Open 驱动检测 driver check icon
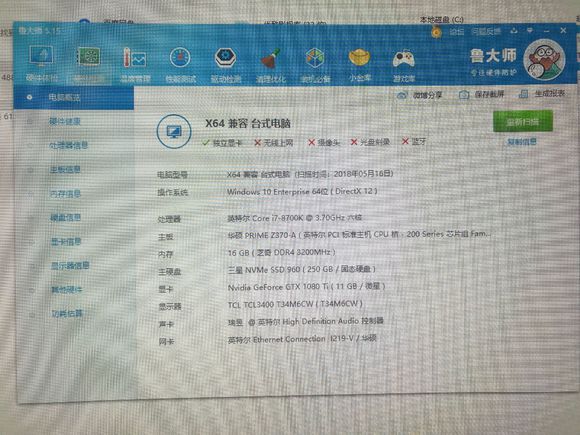The height and width of the screenshot is (435, 580). click(x=226, y=64)
